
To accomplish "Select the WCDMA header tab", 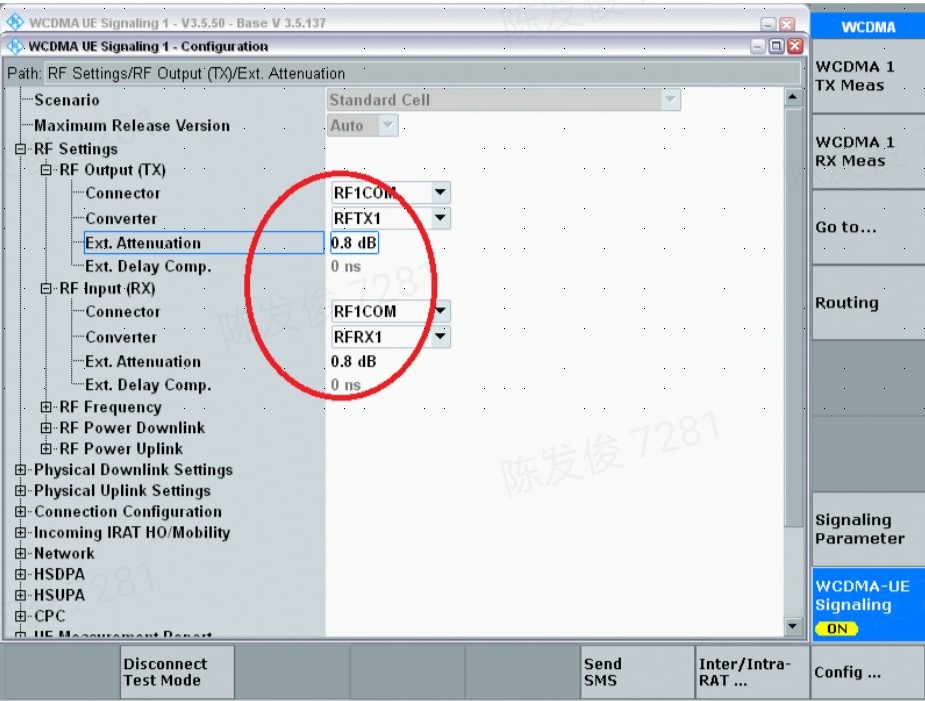I will pyautogui.click(x=868, y=27).
